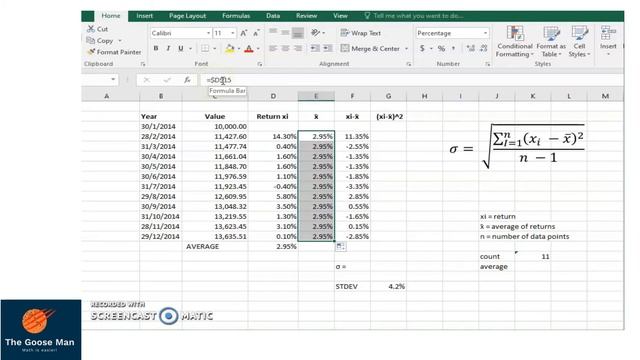The height and width of the screenshot is (360, 640).
Task: Align text right
Action: tap(298, 49)
